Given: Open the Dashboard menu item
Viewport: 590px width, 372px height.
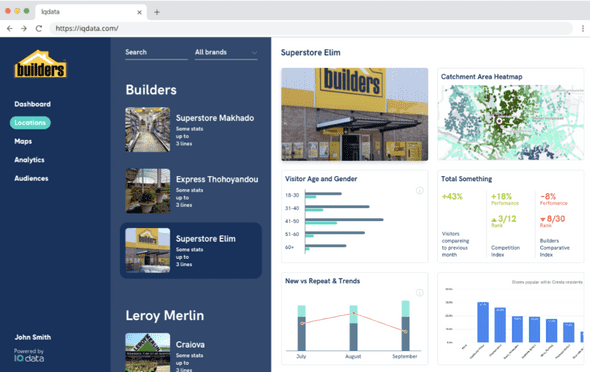Looking at the screenshot, I should click(32, 104).
